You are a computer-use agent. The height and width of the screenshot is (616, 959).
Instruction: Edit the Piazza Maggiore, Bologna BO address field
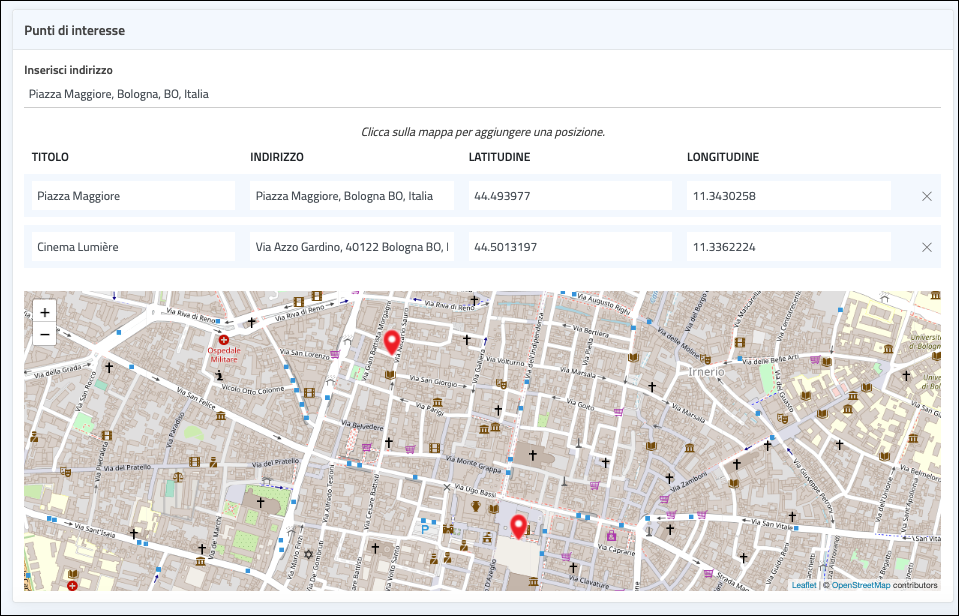(351, 196)
